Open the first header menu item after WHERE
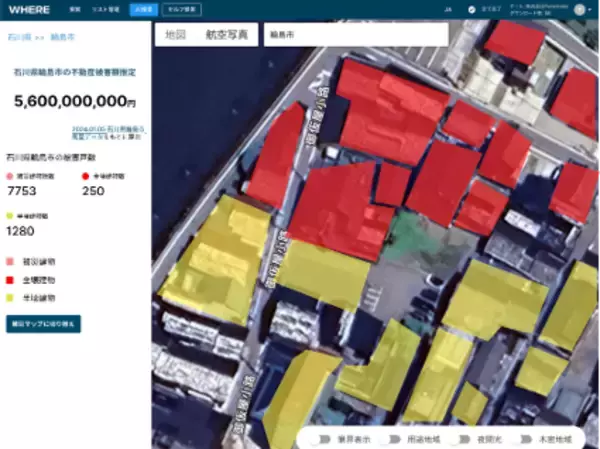The width and height of the screenshot is (600, 449). pyautogui.click(x=75, y=10)
